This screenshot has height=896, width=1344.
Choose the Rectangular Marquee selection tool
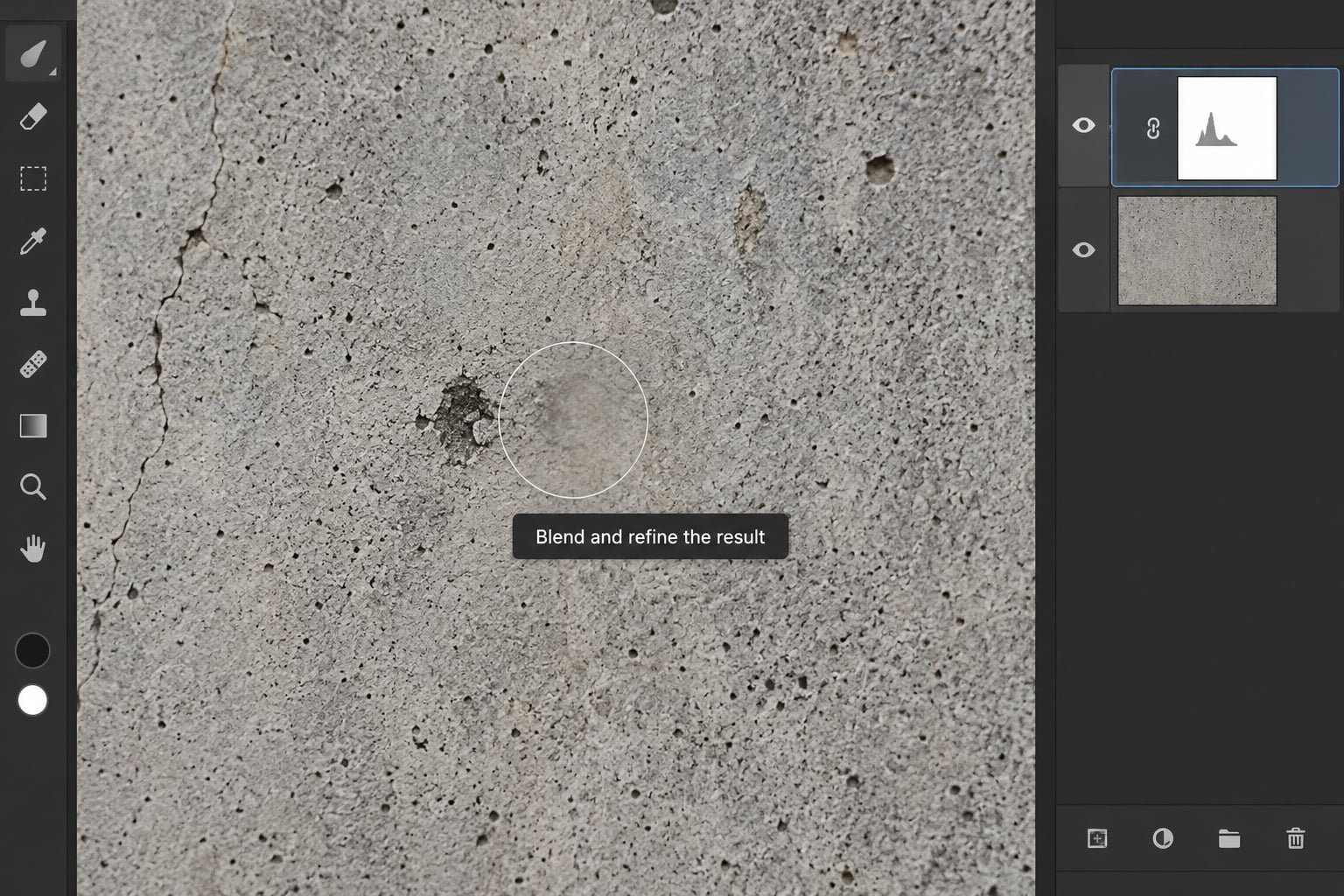(33, 178)
